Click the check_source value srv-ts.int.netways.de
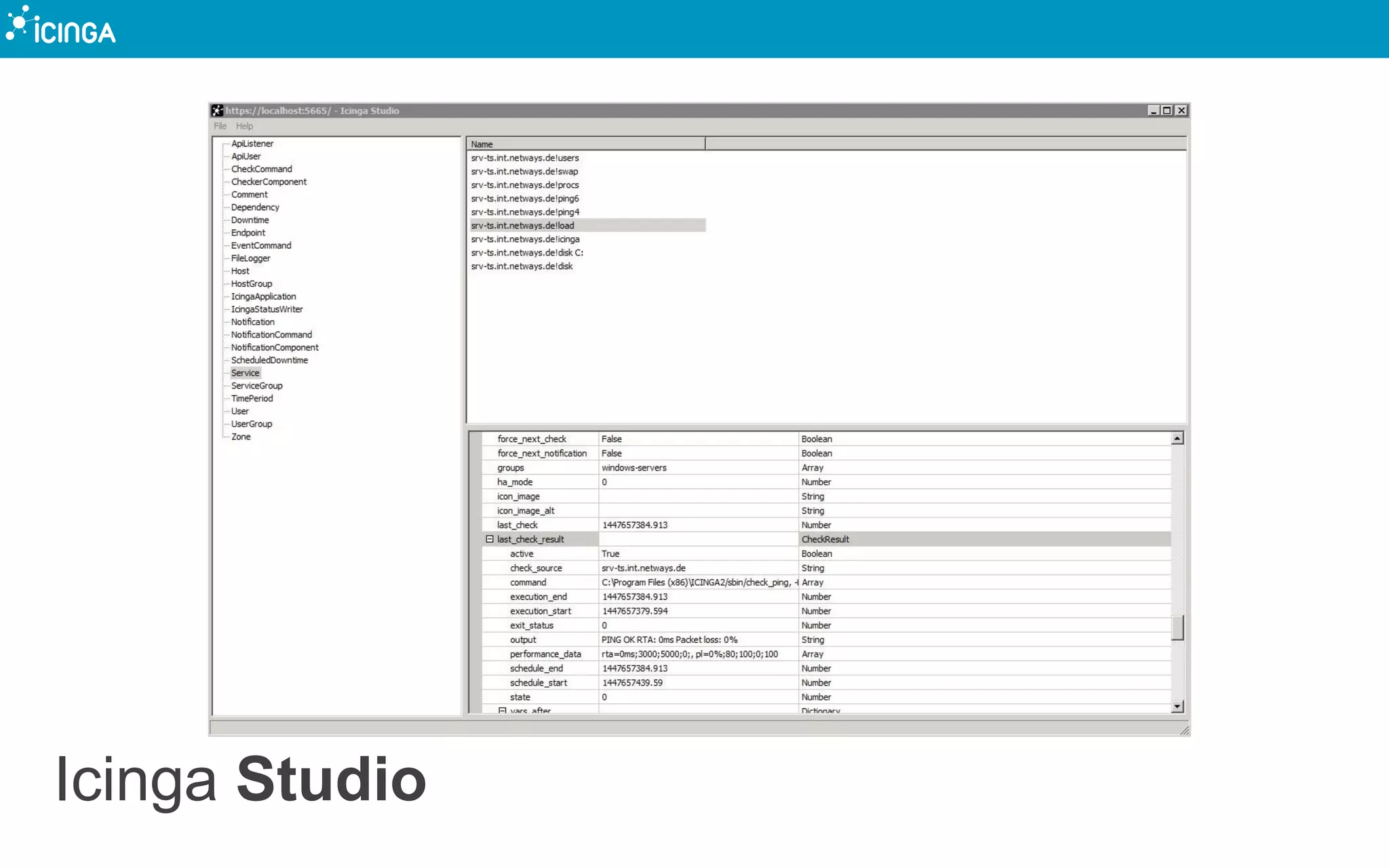 [x=644, y=568]
